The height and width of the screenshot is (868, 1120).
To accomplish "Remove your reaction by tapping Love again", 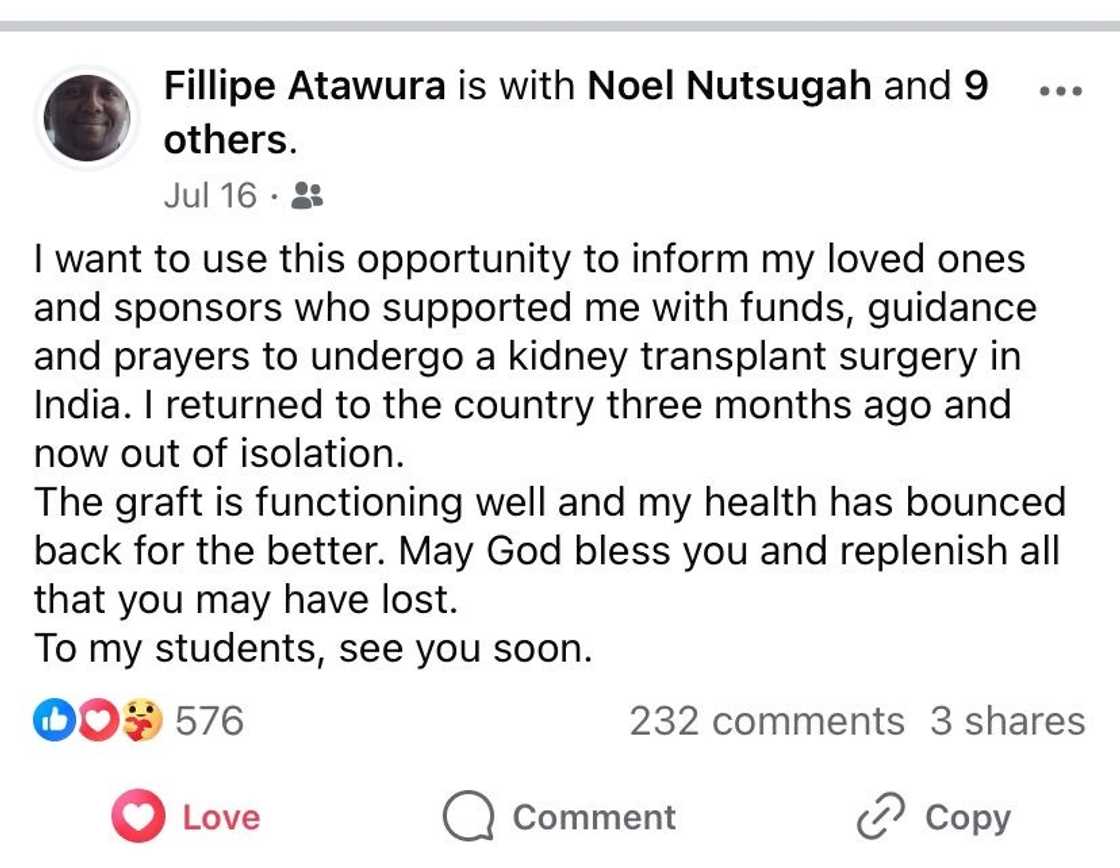I will 186,817.
